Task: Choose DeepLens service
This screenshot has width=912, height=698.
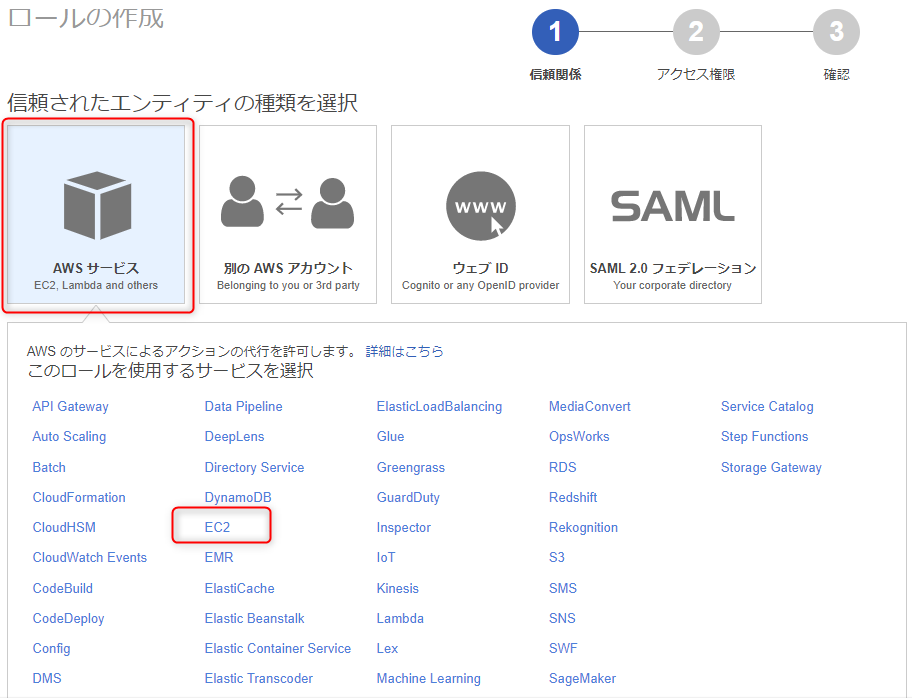Action: pyautogui.click(x=234, y=437)
